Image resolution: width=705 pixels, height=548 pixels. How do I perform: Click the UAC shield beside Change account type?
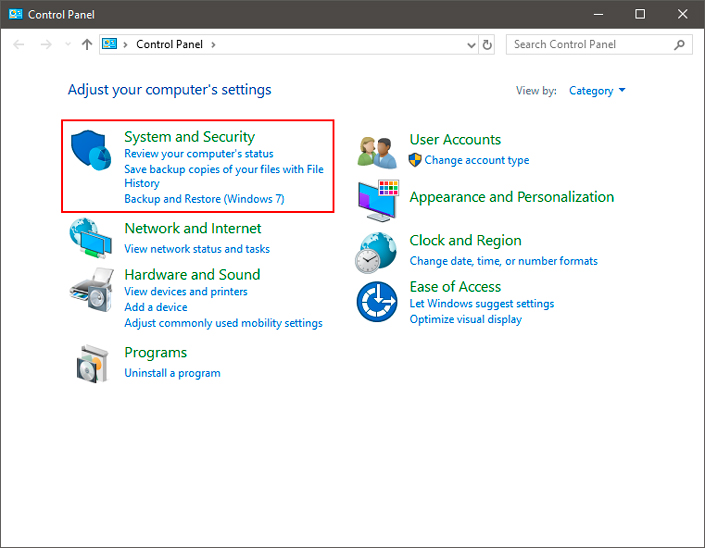tap(415, 160)
